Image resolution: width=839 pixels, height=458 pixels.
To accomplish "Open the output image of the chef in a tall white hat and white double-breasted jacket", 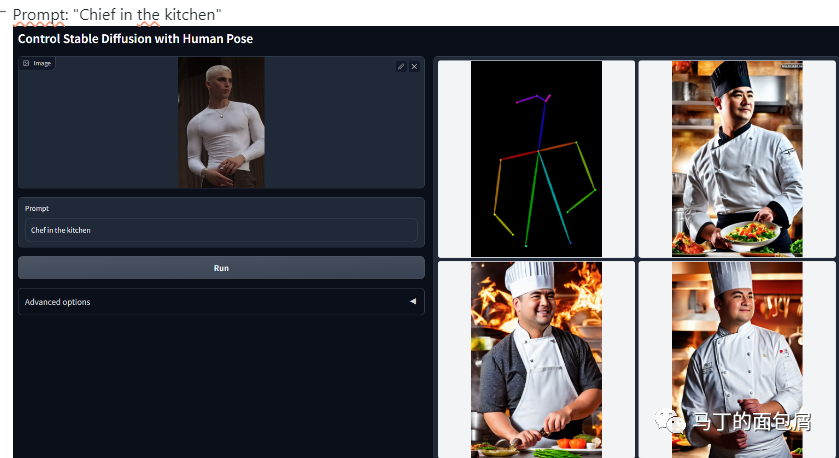I will click(737, 360).
